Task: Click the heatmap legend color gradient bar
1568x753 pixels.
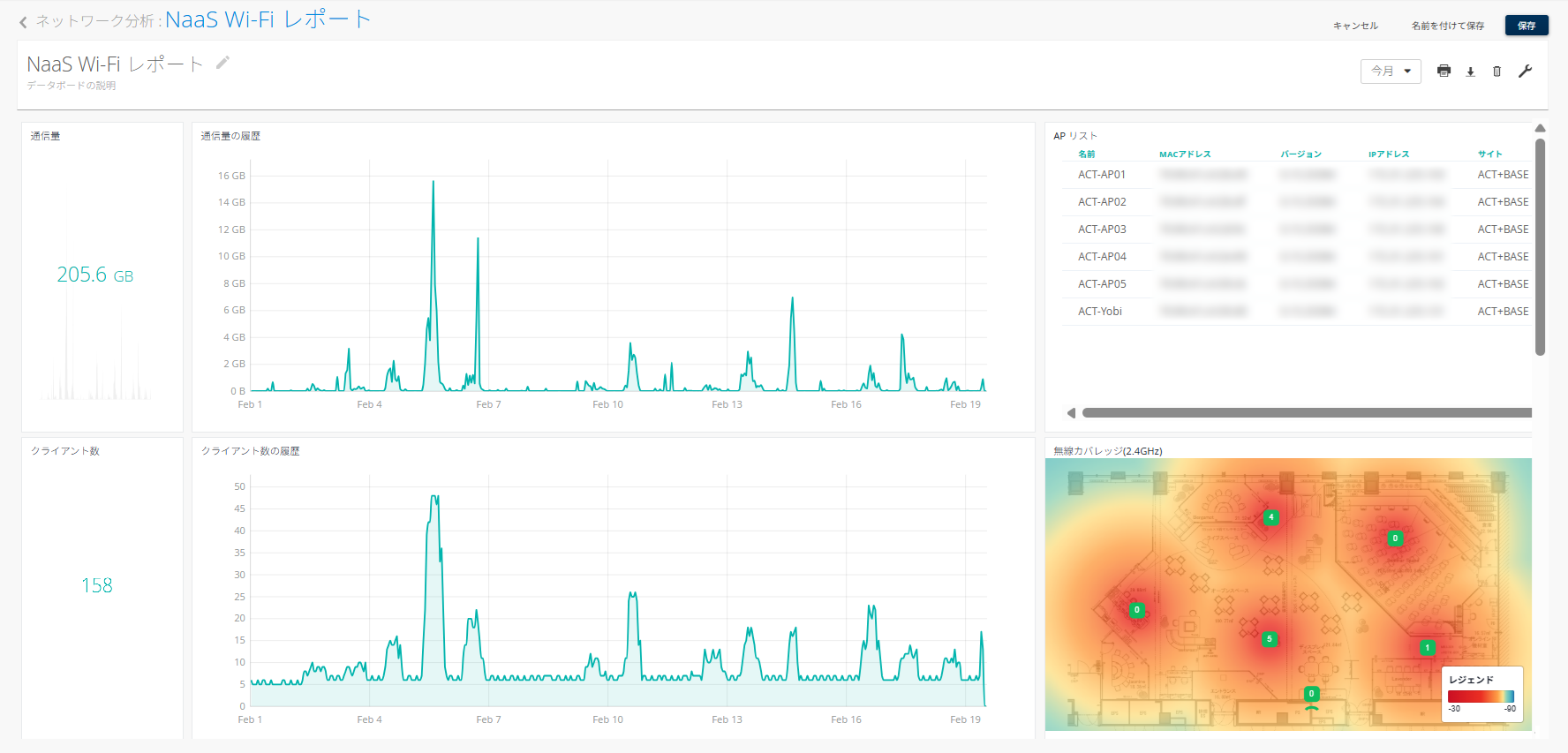Action: [x=1481, y=697]
